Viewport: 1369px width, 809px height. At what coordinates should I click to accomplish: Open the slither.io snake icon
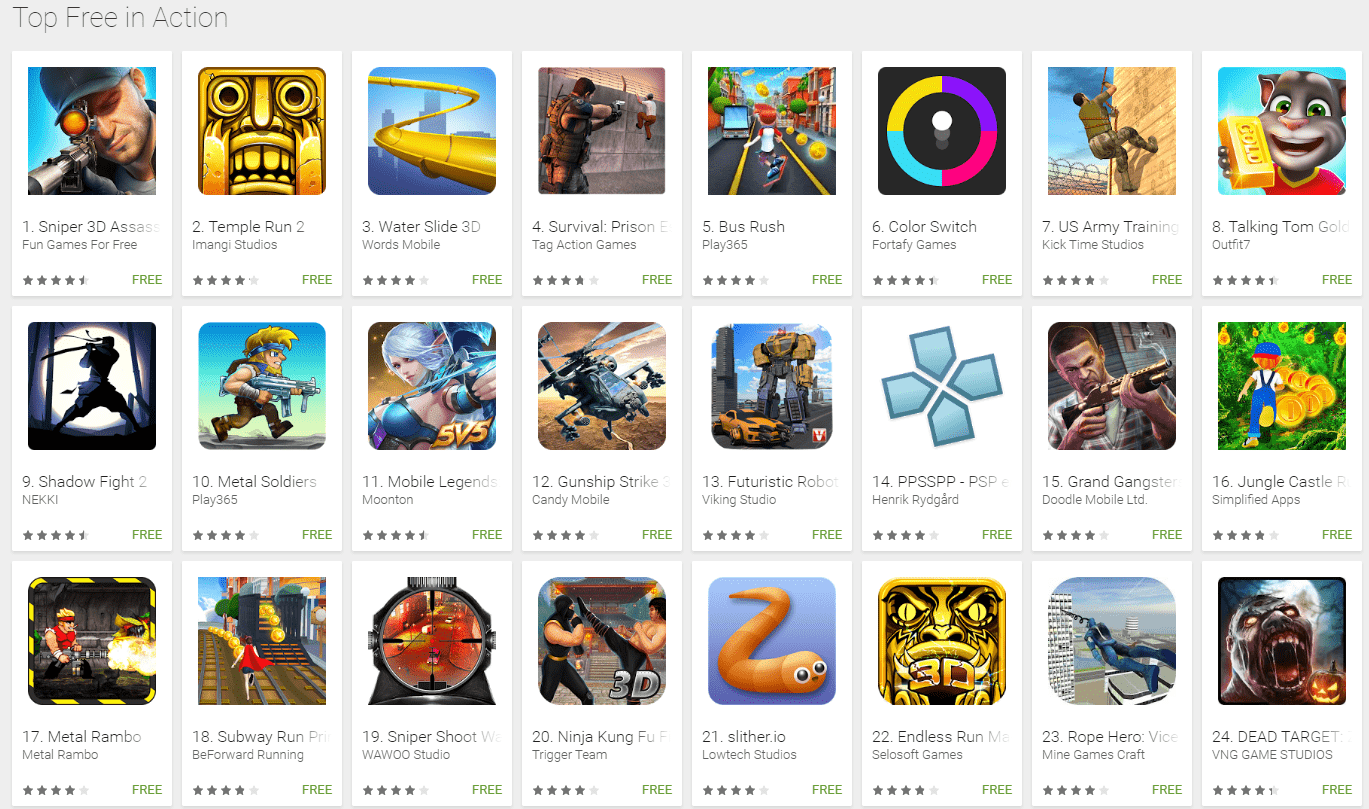point(772,641)
